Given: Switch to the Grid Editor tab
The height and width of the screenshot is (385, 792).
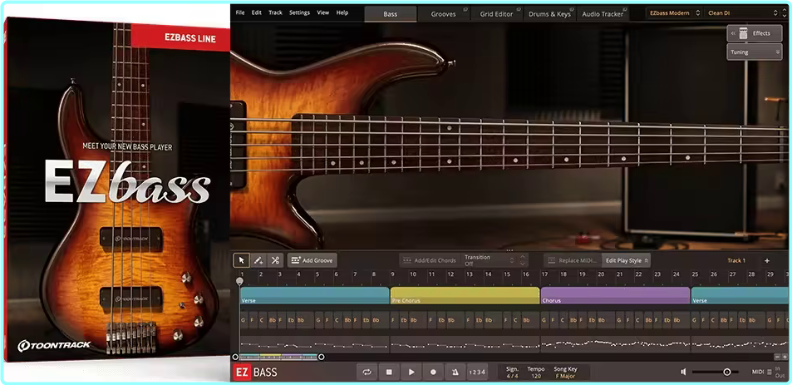Looking at the screenshot, I should coord(496,14).
